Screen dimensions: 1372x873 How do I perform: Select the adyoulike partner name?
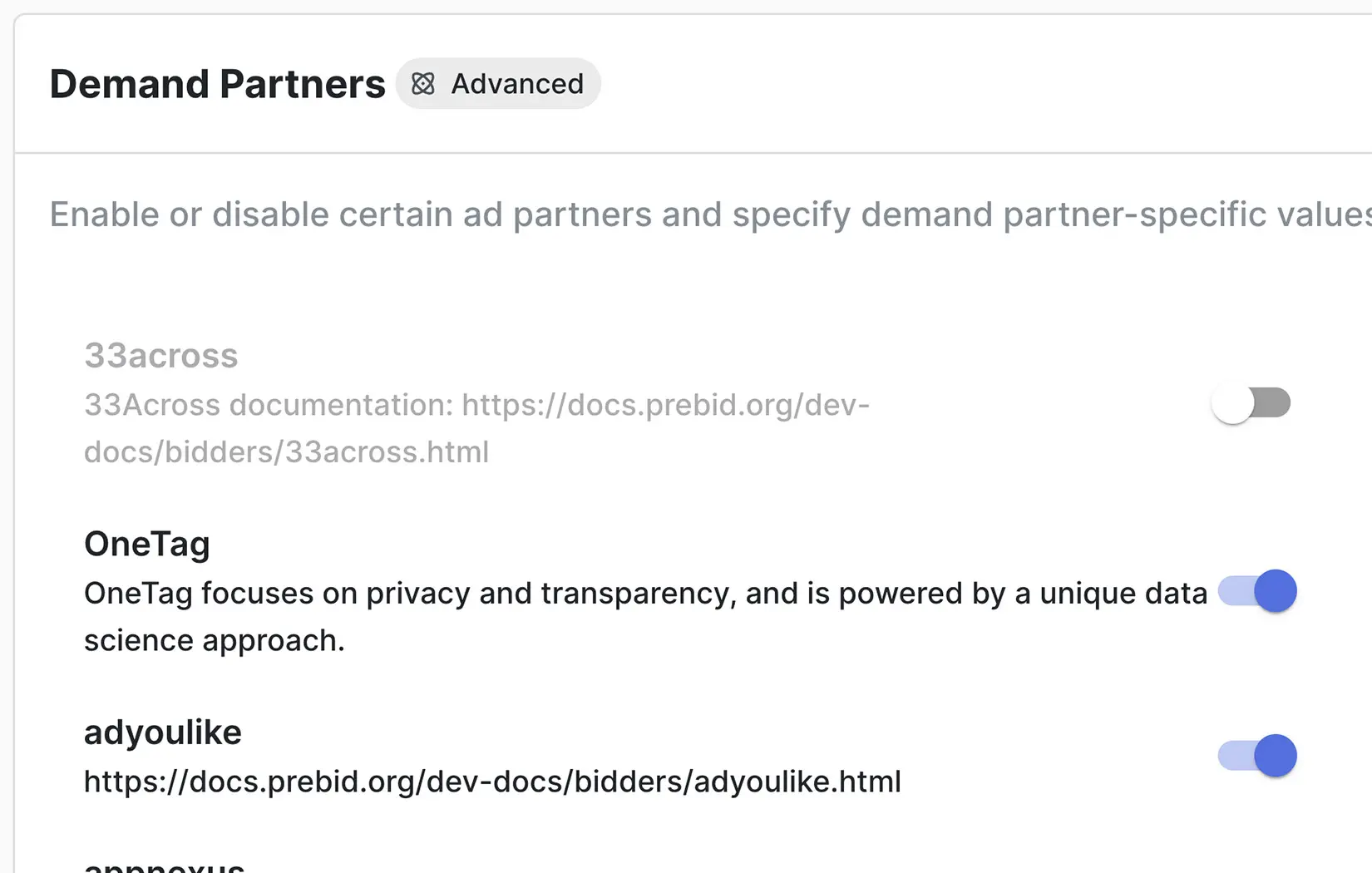coord(163,732)
